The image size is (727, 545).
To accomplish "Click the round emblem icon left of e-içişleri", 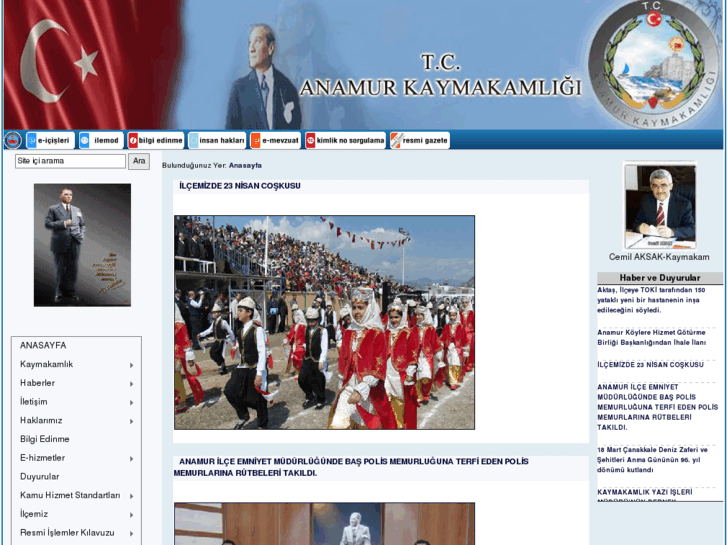I will 13,140.
